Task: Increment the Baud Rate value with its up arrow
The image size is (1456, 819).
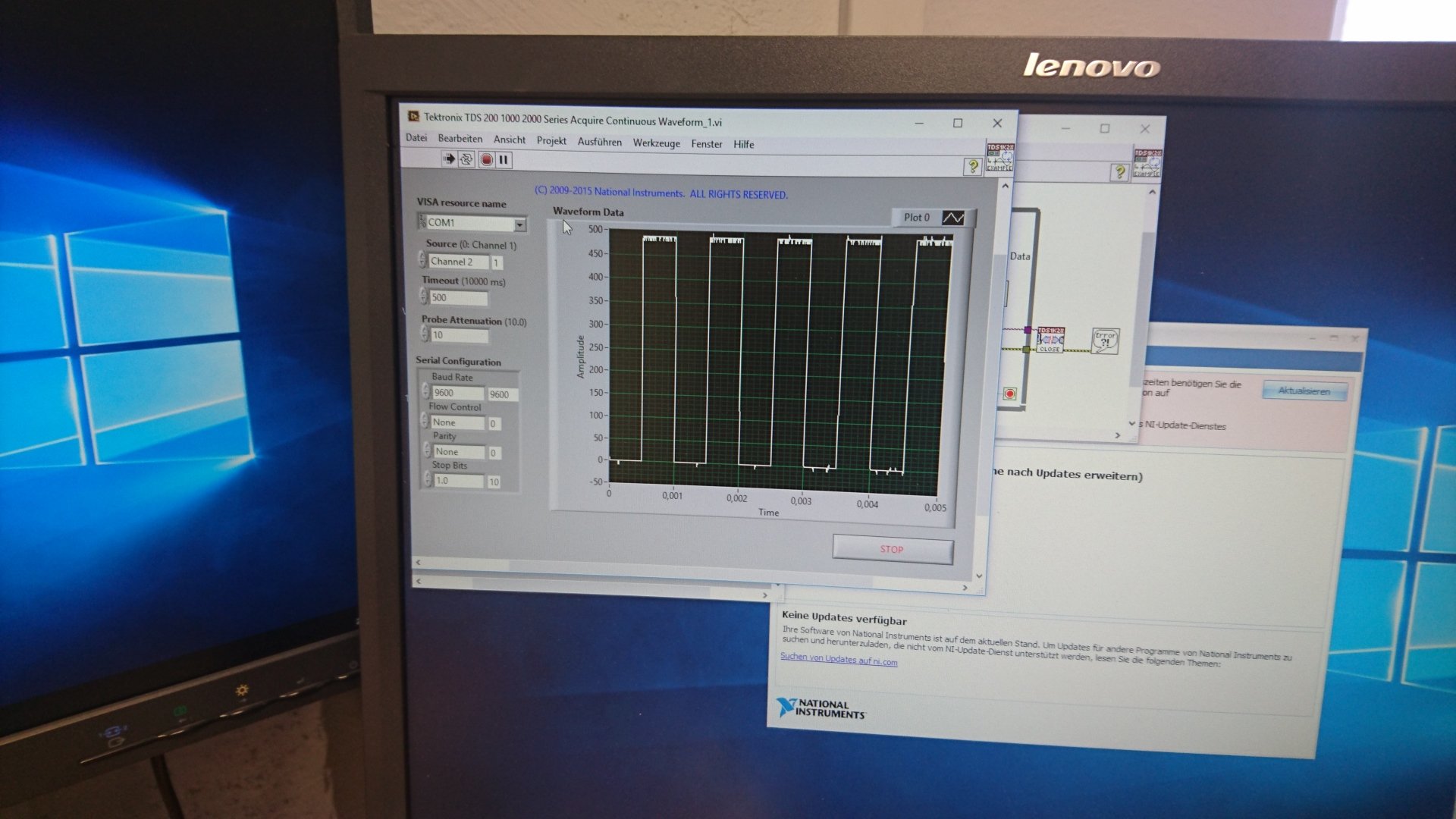Action: tap(426, 388)
